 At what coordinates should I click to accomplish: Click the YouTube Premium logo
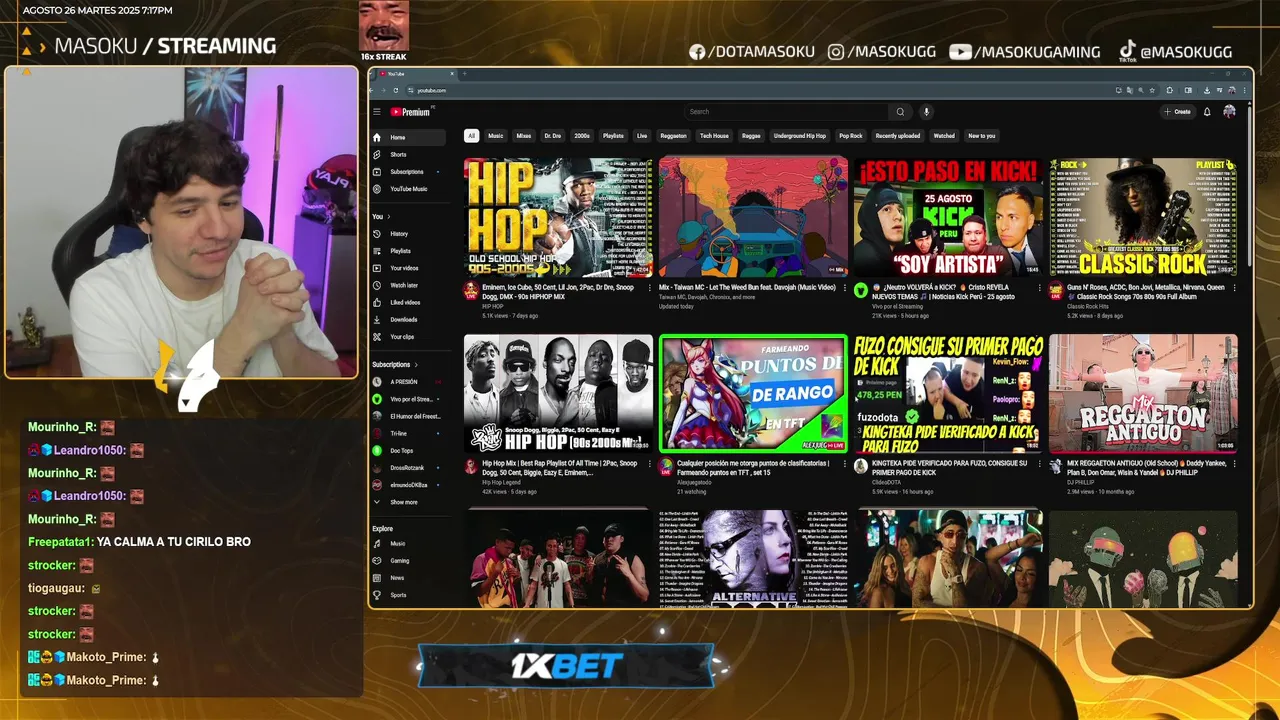pyautogui.click(x=410, y=112)
